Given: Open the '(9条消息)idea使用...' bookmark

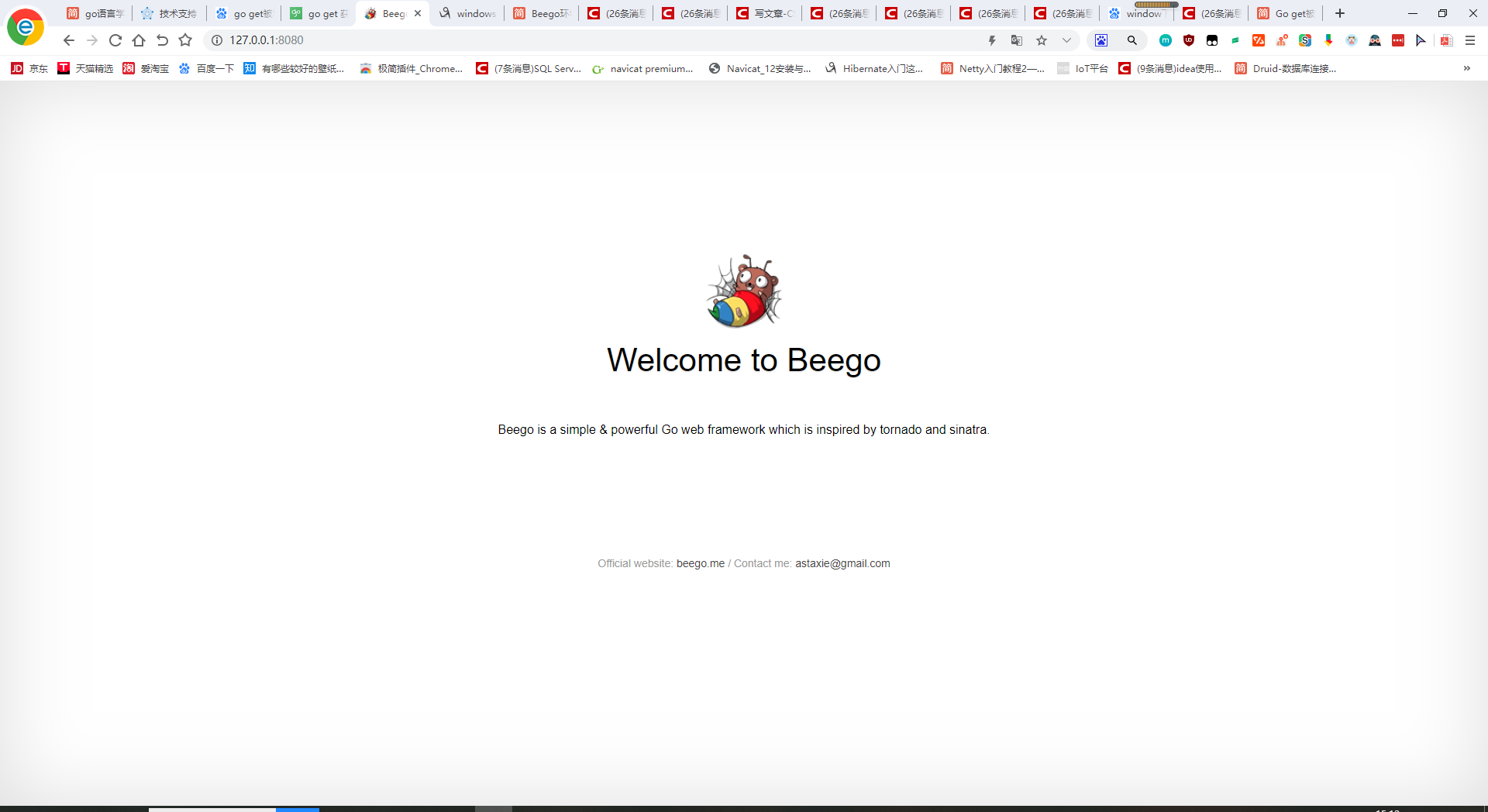Looking at the screenshot, I should tap(1170, 68).
